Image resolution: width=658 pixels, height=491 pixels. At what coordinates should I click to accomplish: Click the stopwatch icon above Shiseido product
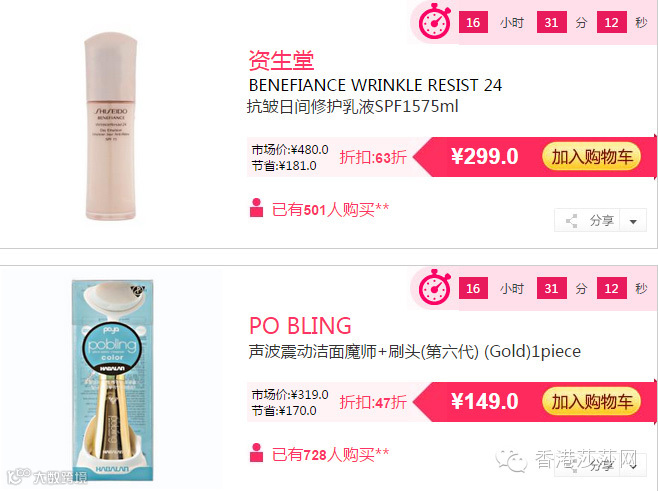point(434,22)
